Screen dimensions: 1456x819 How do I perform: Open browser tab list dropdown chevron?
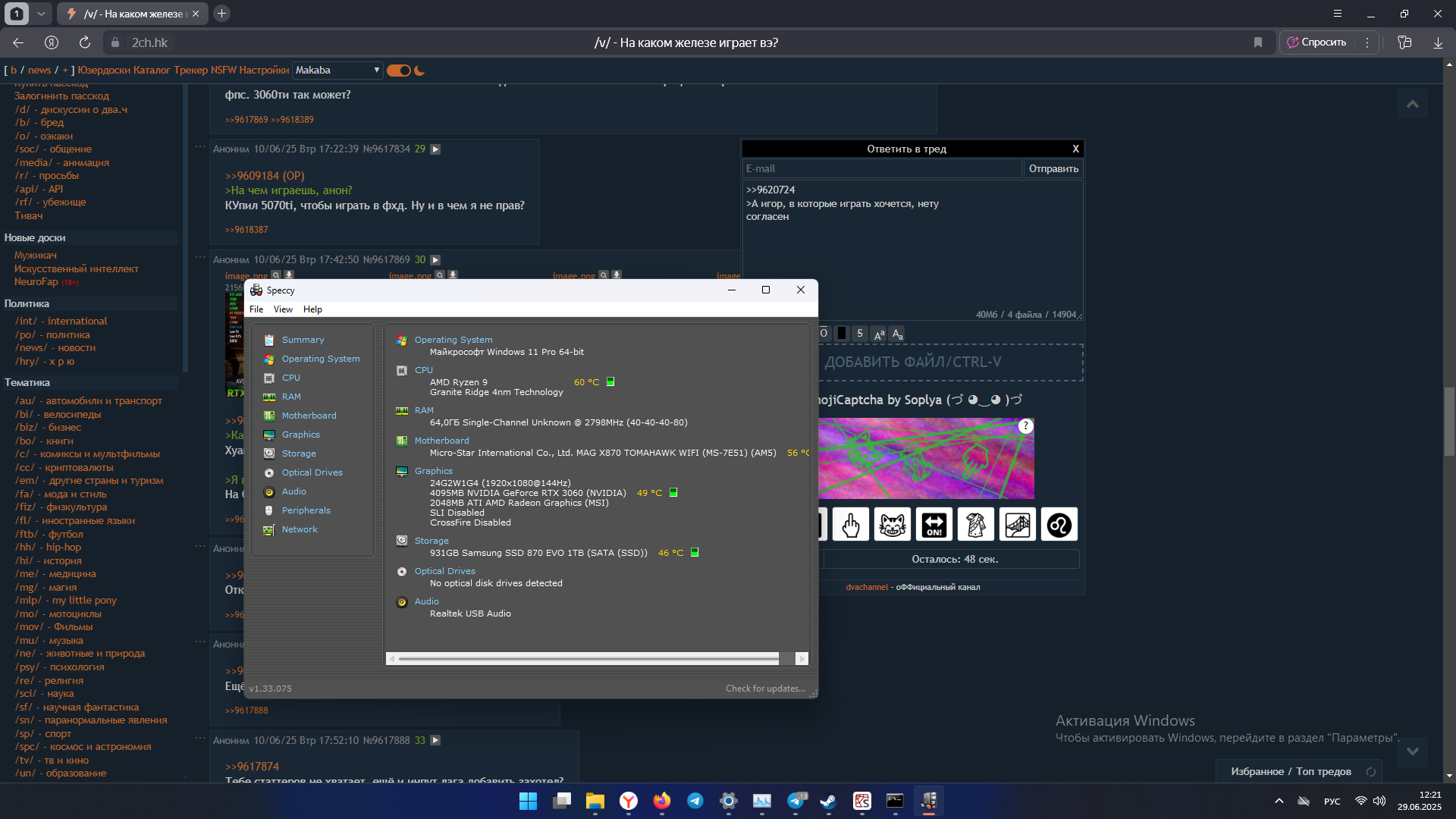41,14
